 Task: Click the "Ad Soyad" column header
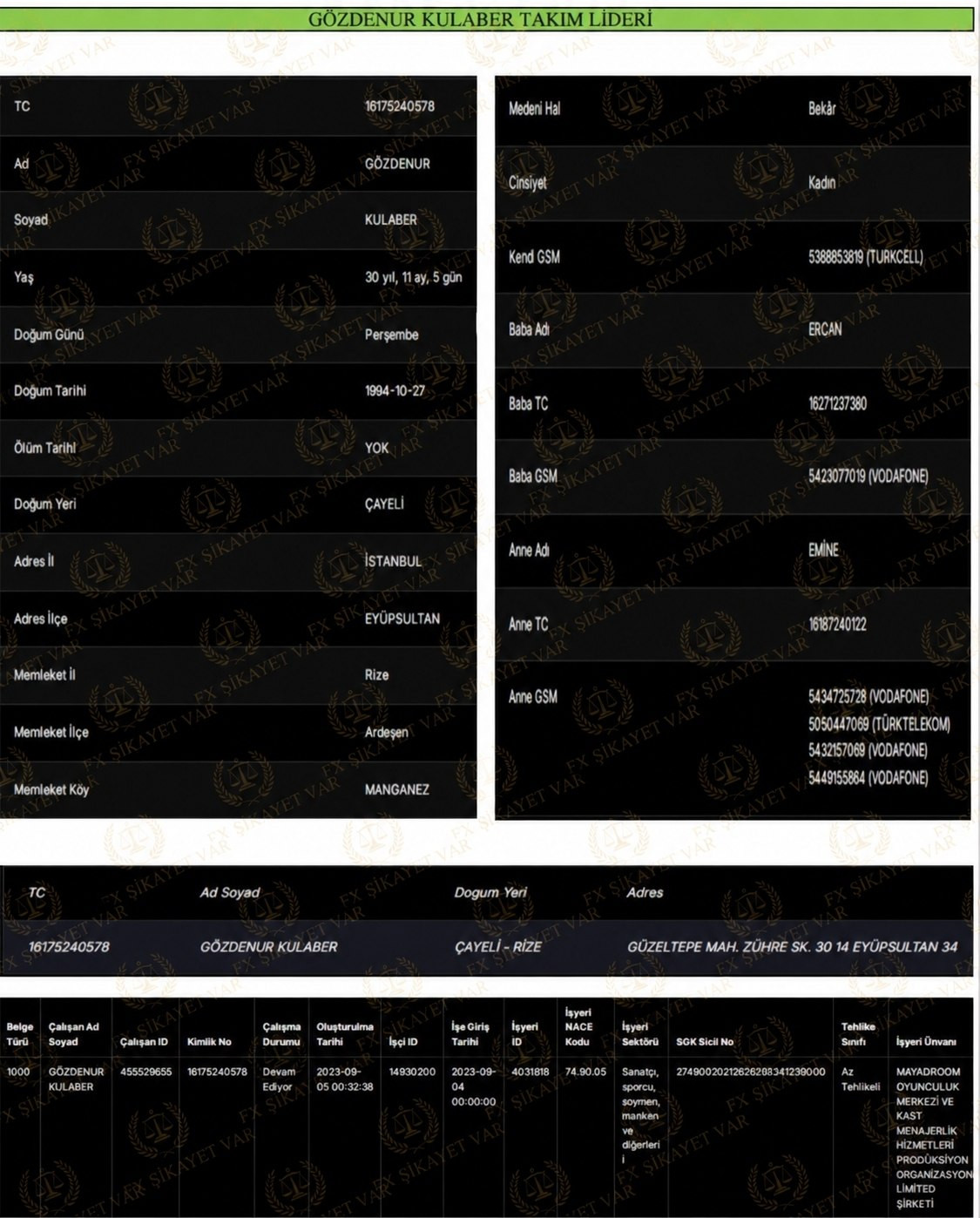click(230, 892)
